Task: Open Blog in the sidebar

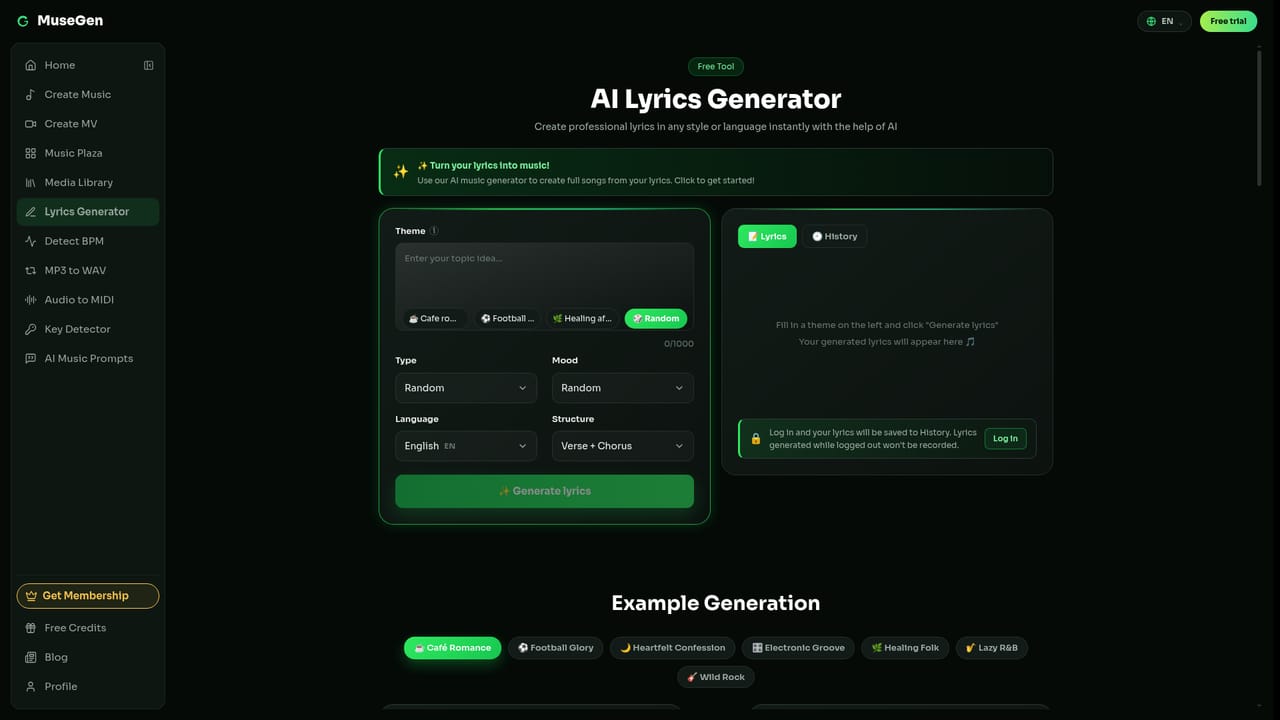Action: [88, 657]
